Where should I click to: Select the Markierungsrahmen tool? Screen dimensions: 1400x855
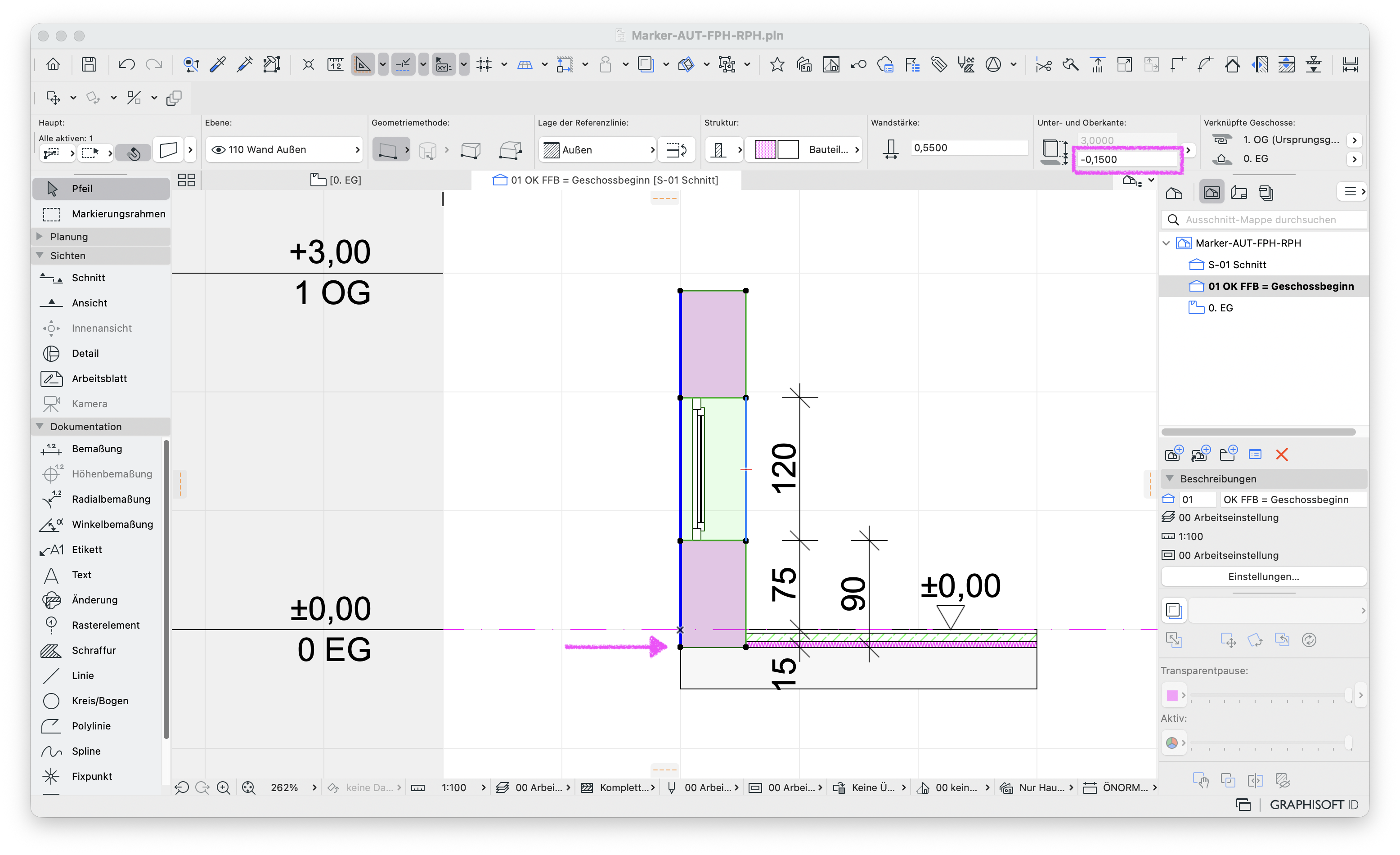(101, 214)
